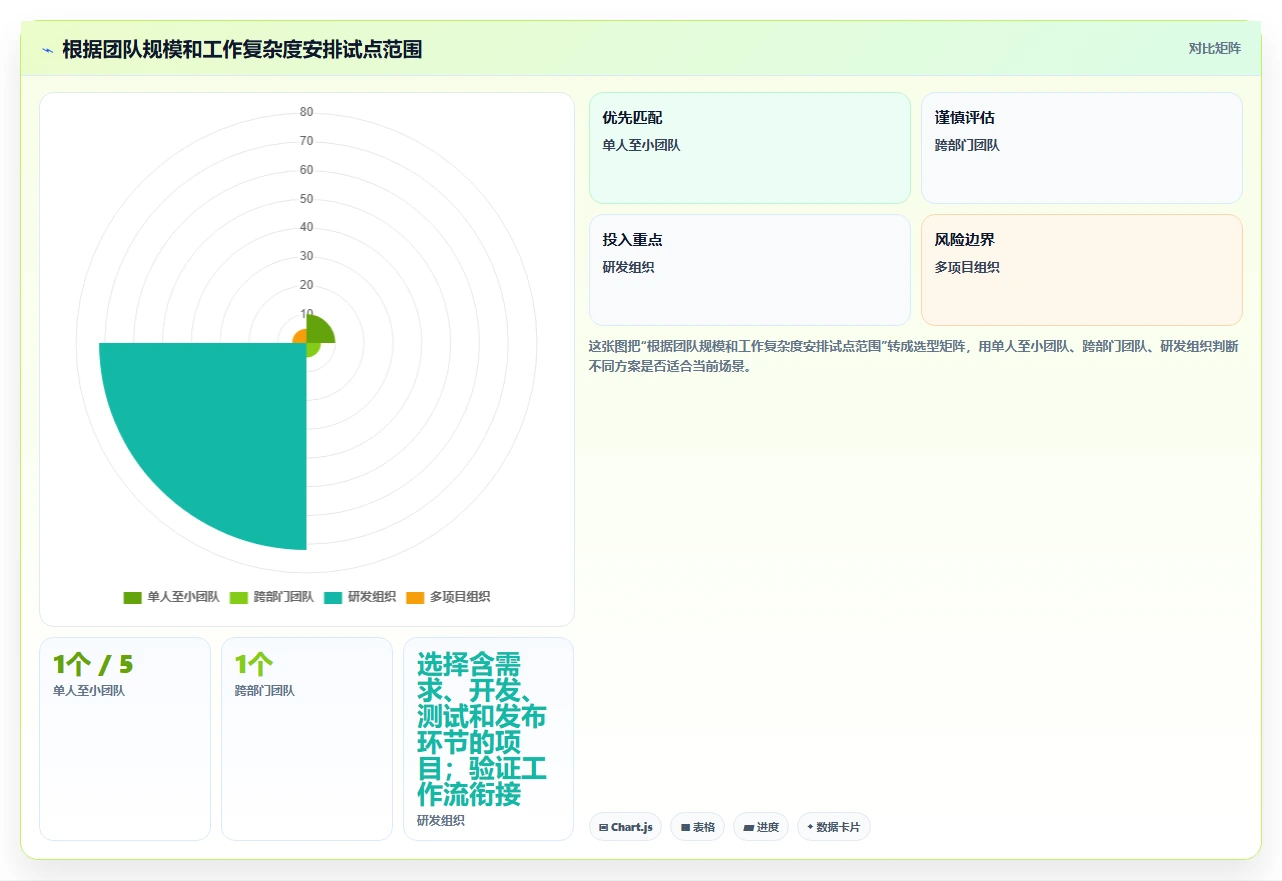1282x881 pixels.
Task: Click the large teal 研发组织 chart segment
Action: [220, 430]
